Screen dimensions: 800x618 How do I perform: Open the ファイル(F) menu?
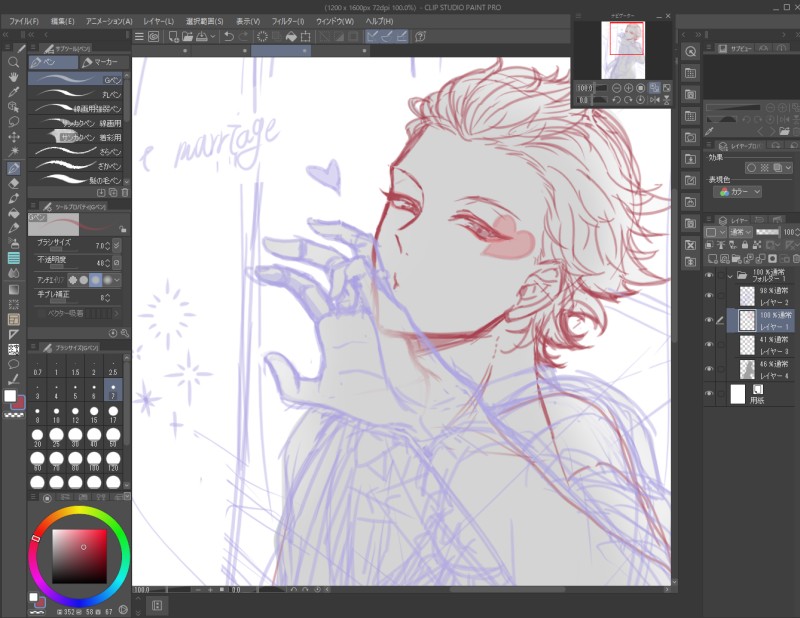pos(23,21)
